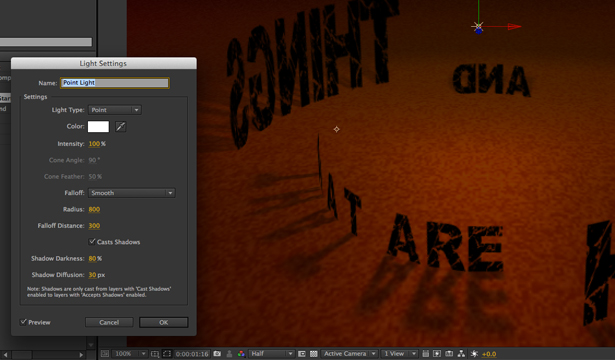615x360 pixels.
Task: Toggle the pixel aspect ratio correction
Action: click(x=426, y=354)
